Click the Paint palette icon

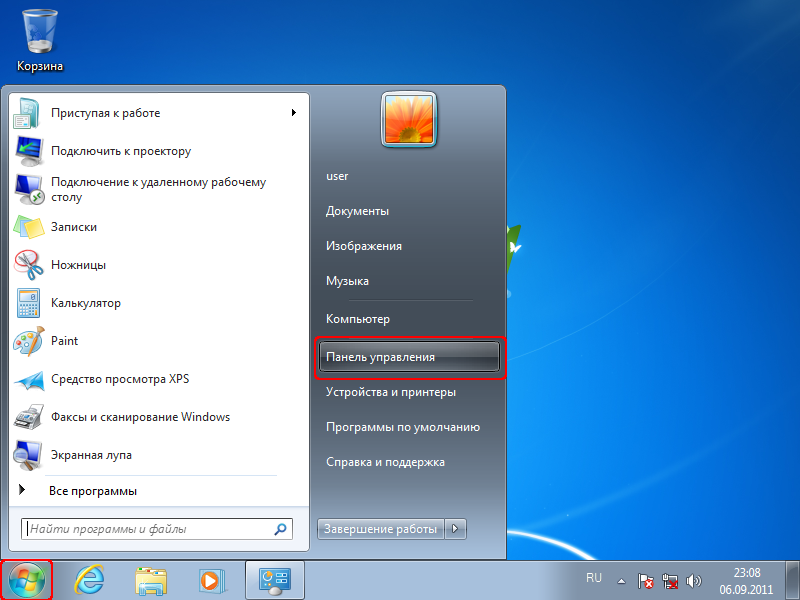pyautogui.click(x=29, y=341)
